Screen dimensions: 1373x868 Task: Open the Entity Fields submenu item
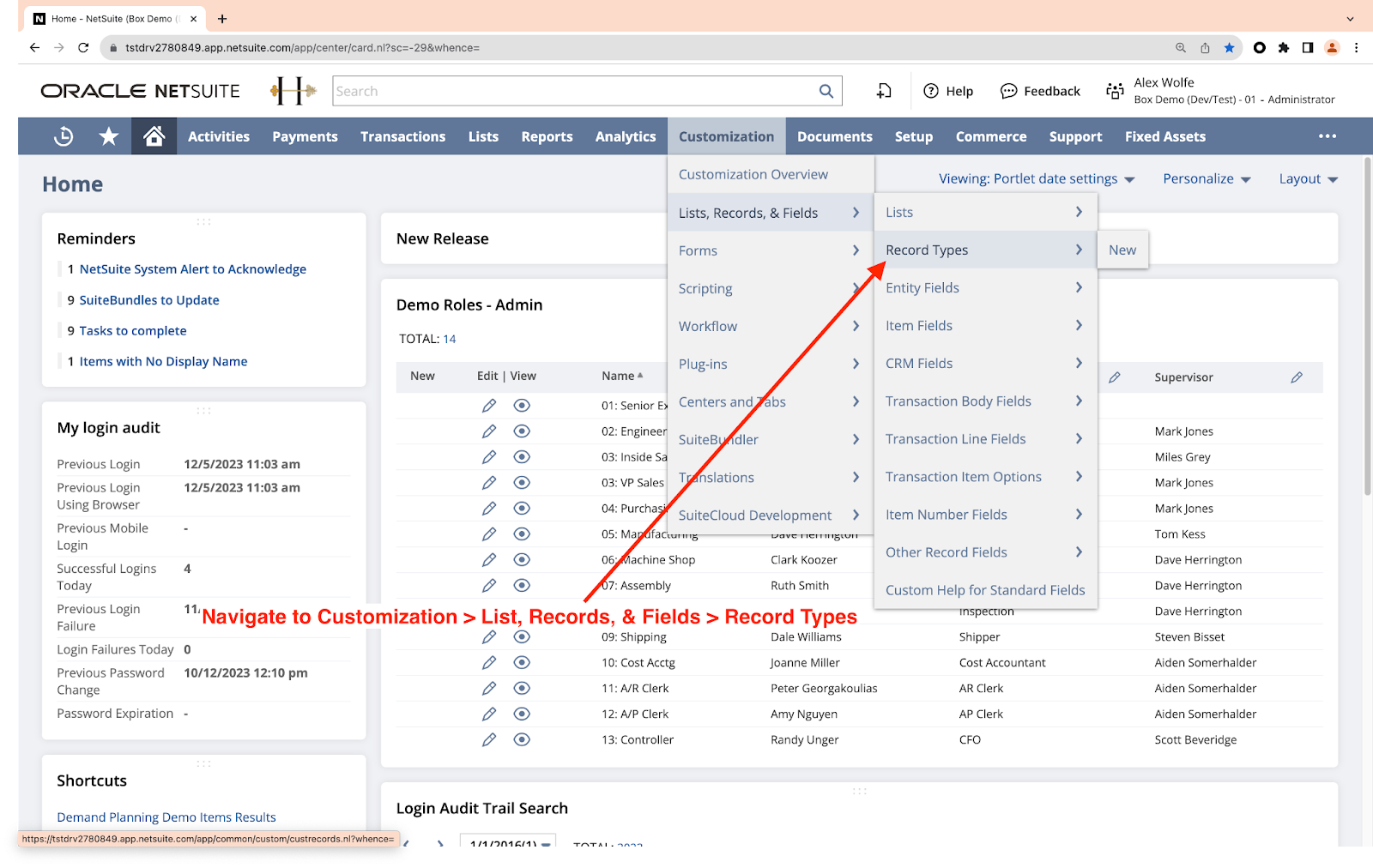tap(922, 287)
